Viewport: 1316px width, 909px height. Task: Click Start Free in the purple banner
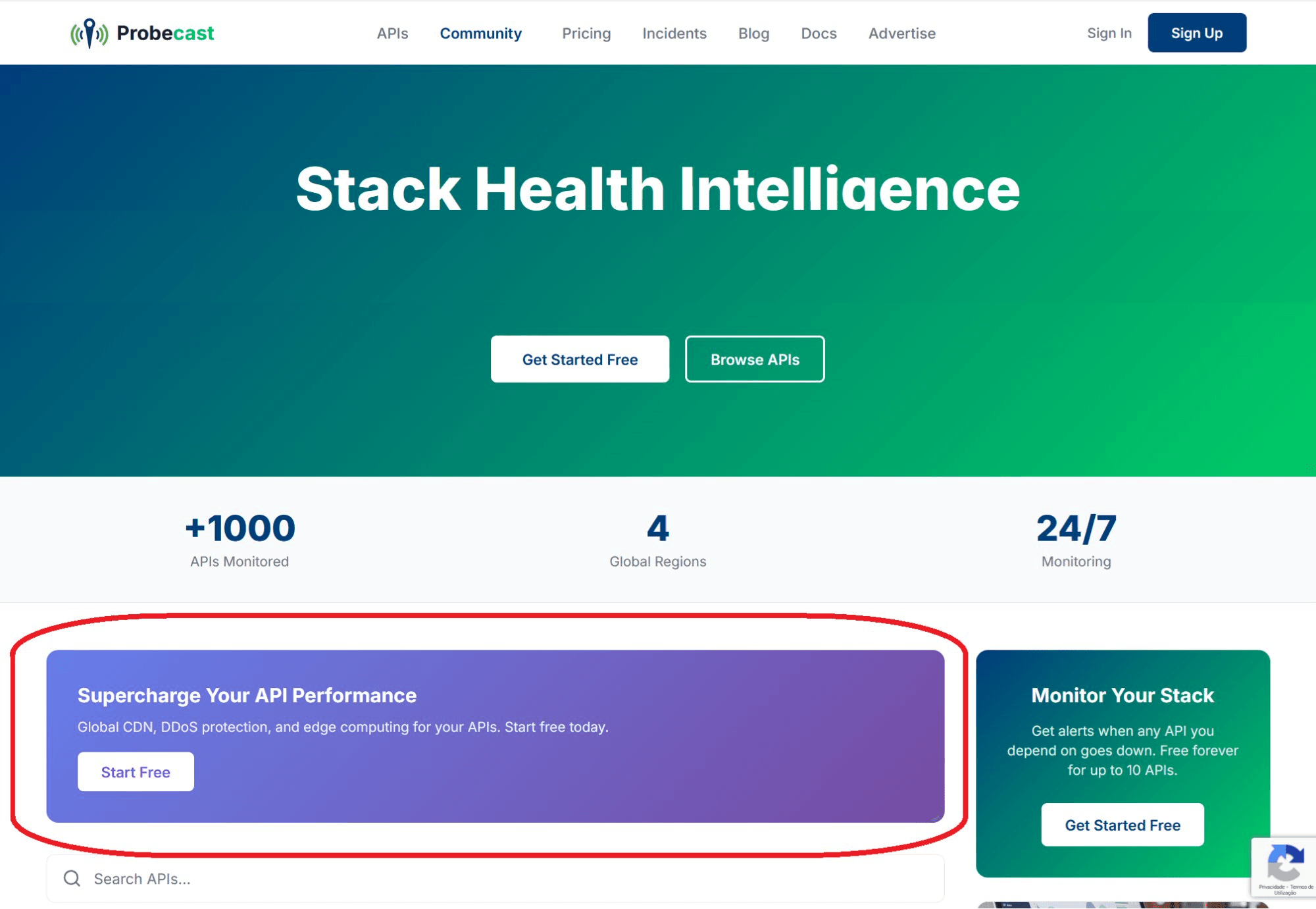(x=136, y=771)
